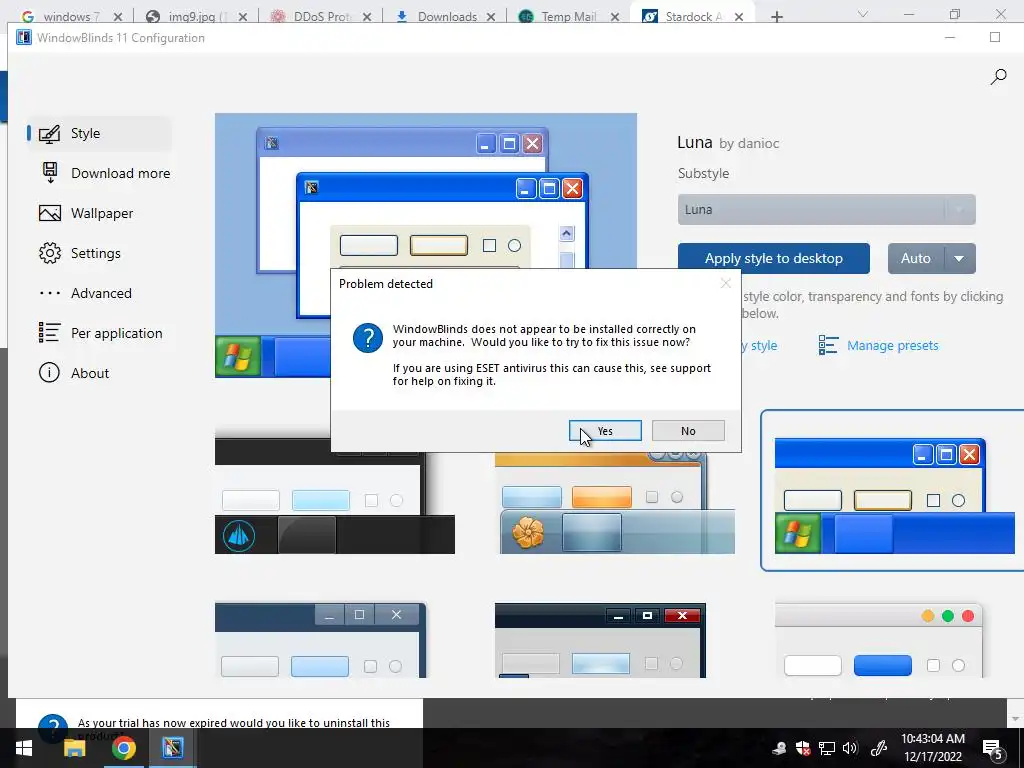Close the Temp Mail browser tab
Screen dimensions: 1024x768
click(x=615, y=17)
